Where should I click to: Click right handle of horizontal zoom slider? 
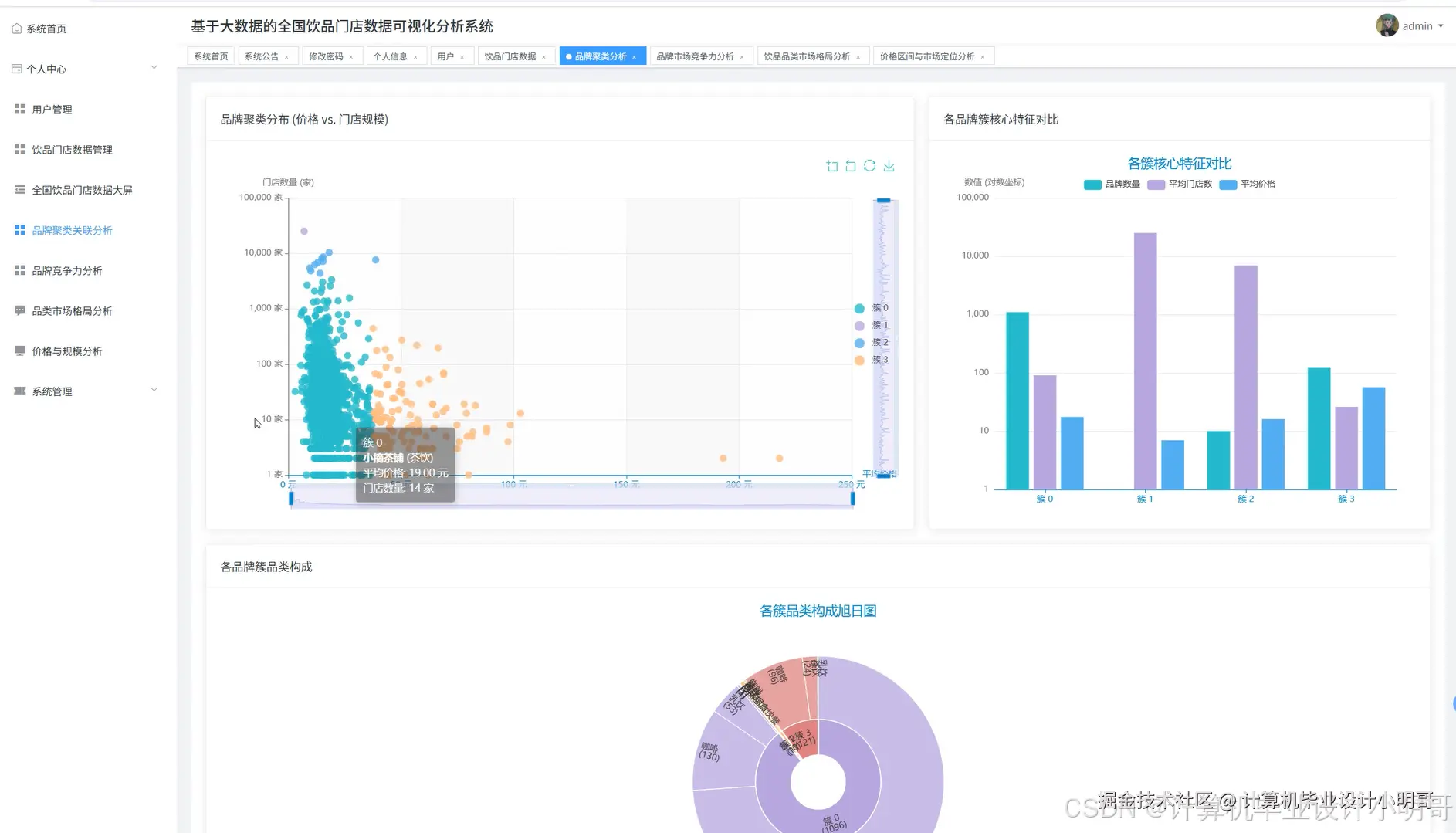(x=853, y=499)
